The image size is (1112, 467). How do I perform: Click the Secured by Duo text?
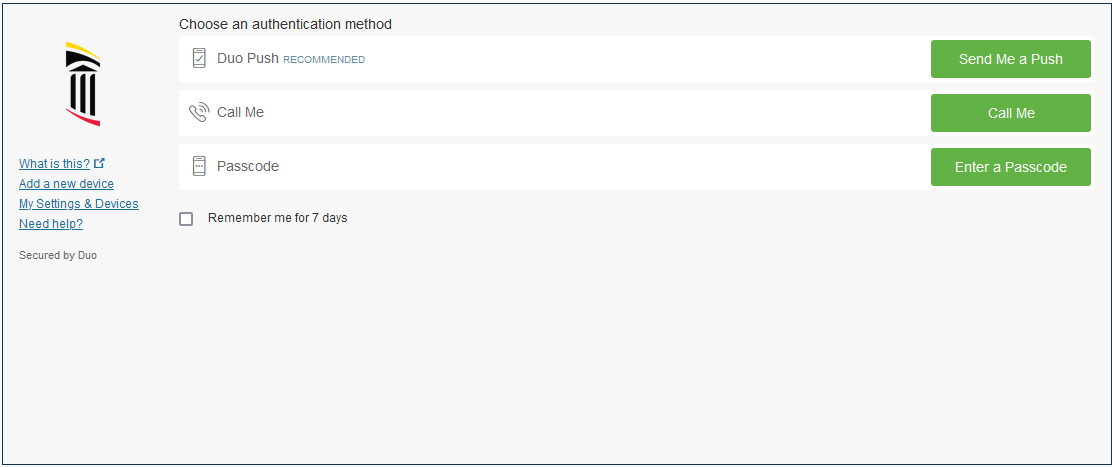pyautogui.click(x=58, y=255)
